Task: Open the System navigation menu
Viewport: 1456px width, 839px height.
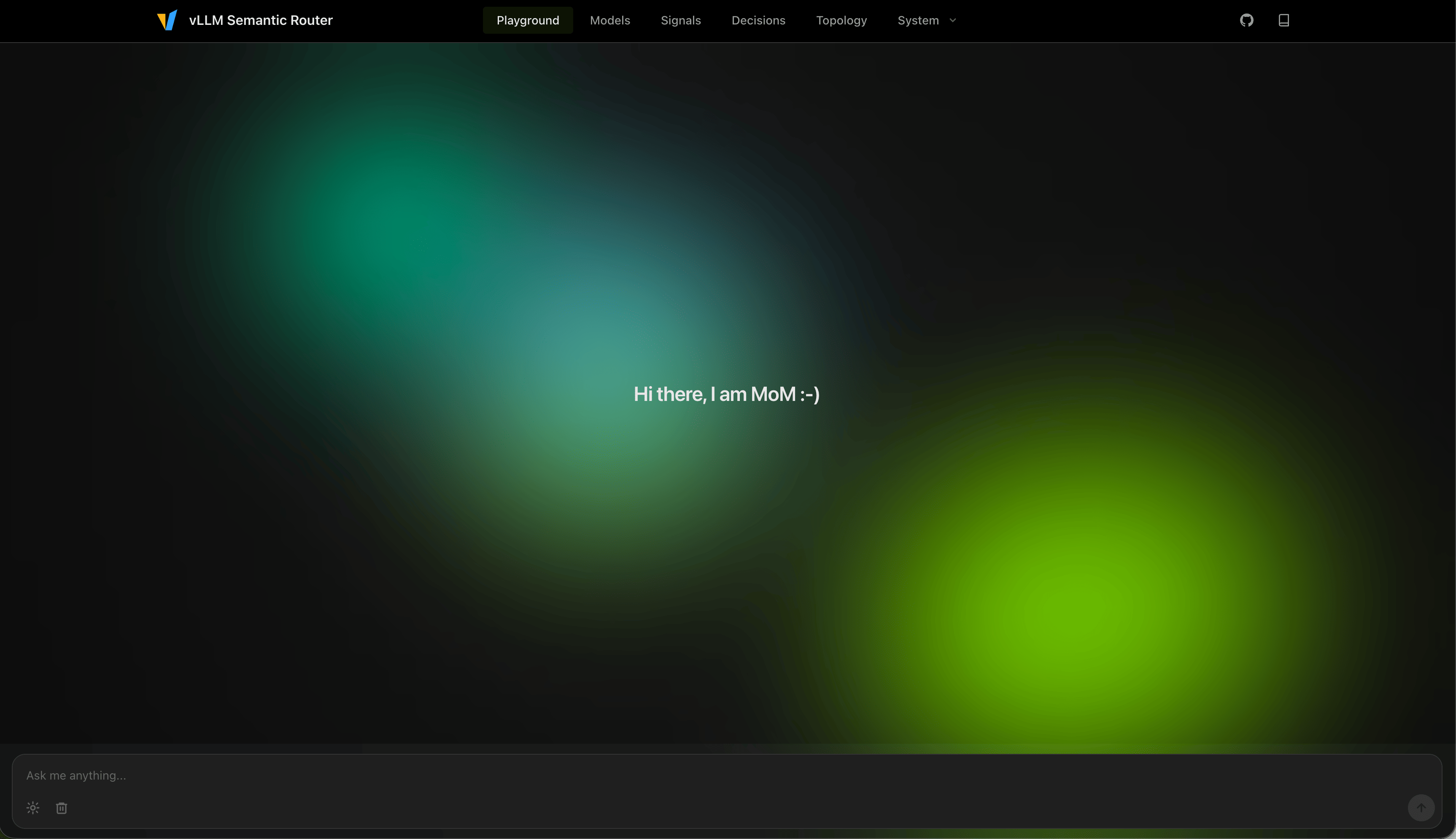Action: pyautogui.click(x=918, y=20)
